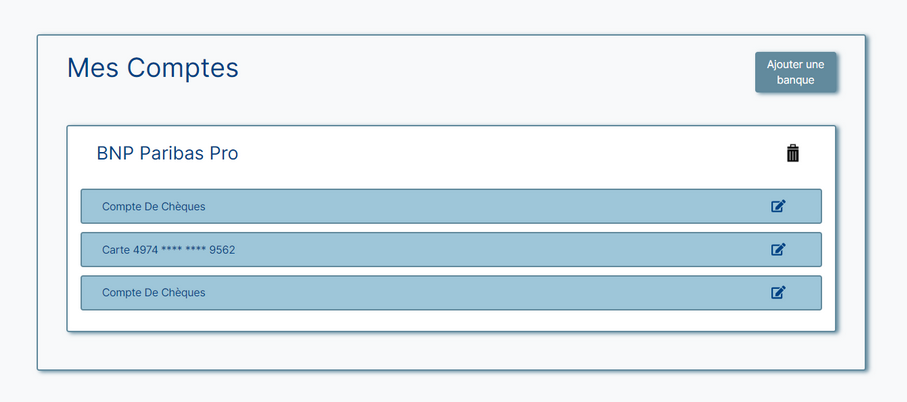Screen dimensions: 907x402
Task: Click the digits 4974 in card row
Action: [146, 250]
